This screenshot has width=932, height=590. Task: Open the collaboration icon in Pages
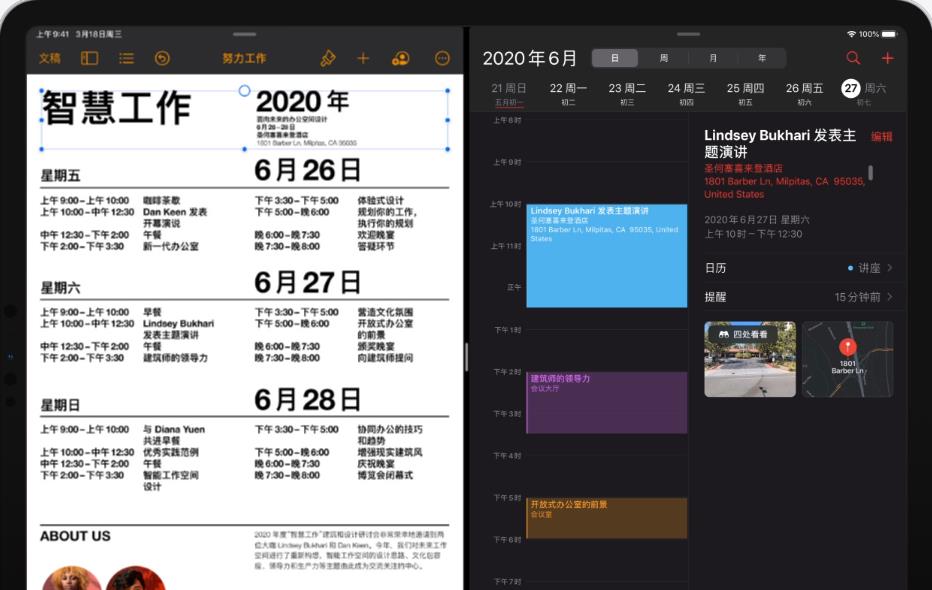[400, 58]
